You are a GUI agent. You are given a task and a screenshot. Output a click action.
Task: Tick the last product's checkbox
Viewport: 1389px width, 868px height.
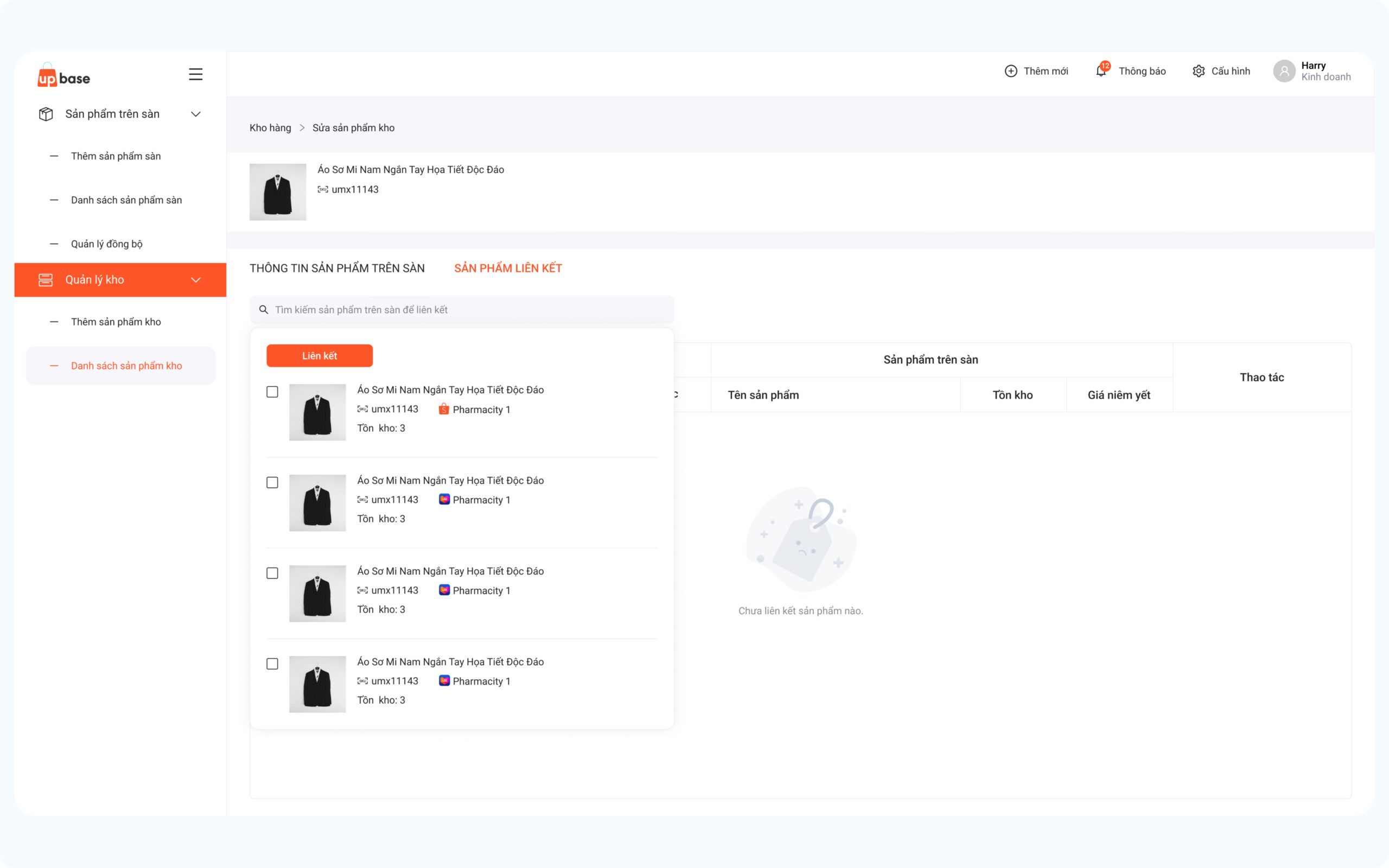[272, 664]
